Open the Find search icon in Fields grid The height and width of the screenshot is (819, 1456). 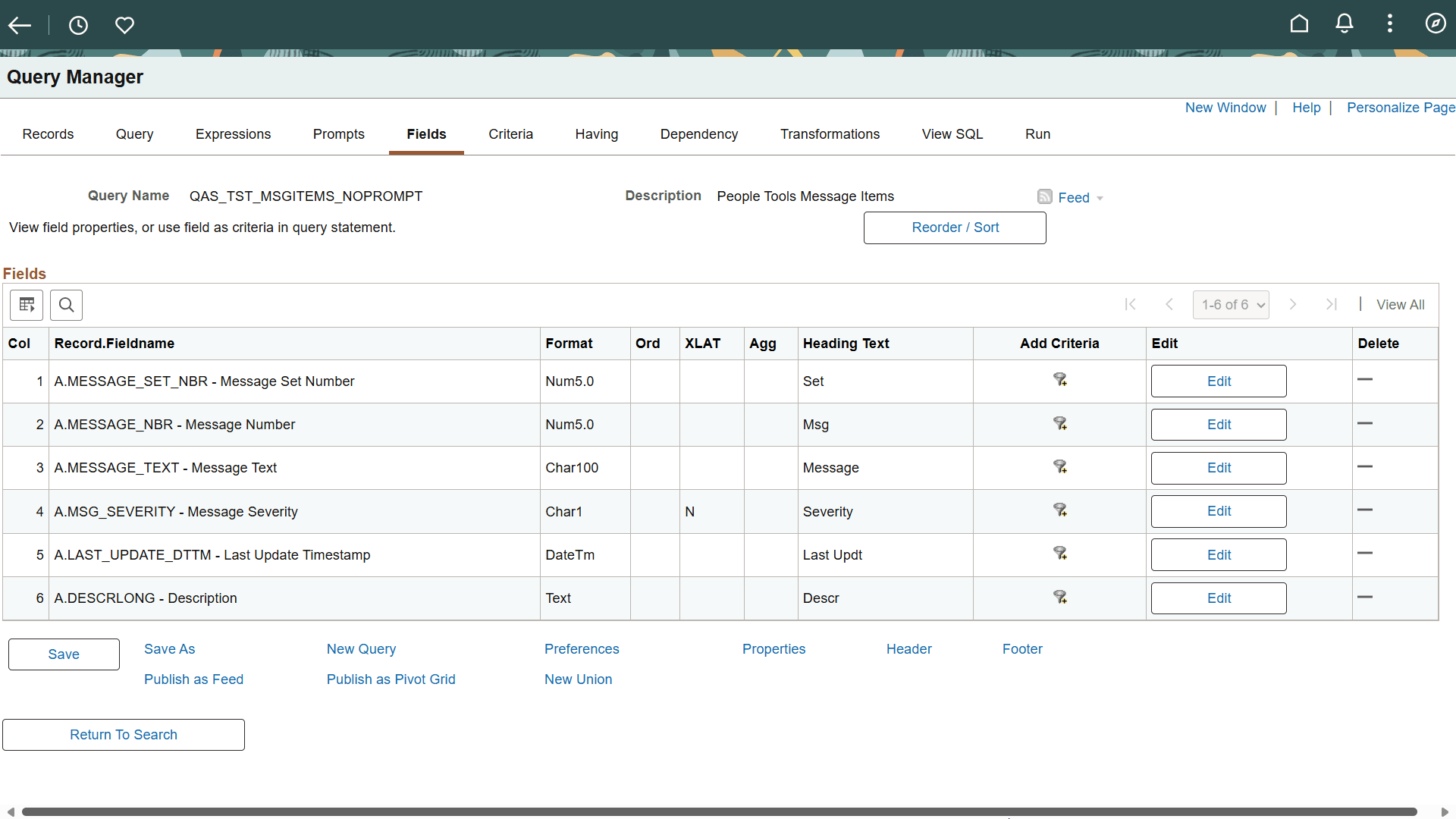[x=66, y=305]
